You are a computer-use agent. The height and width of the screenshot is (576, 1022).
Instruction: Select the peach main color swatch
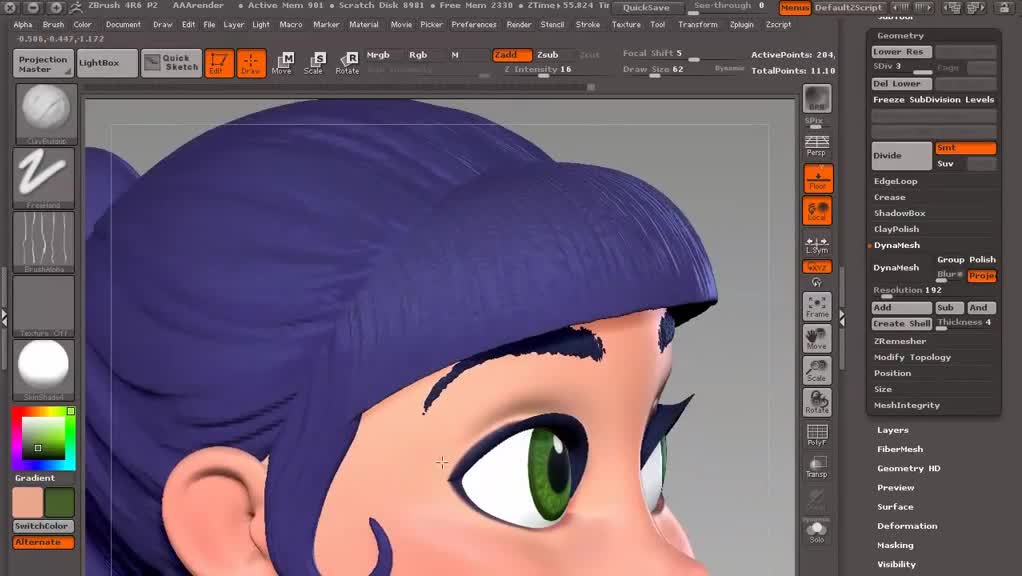point(27,503)
